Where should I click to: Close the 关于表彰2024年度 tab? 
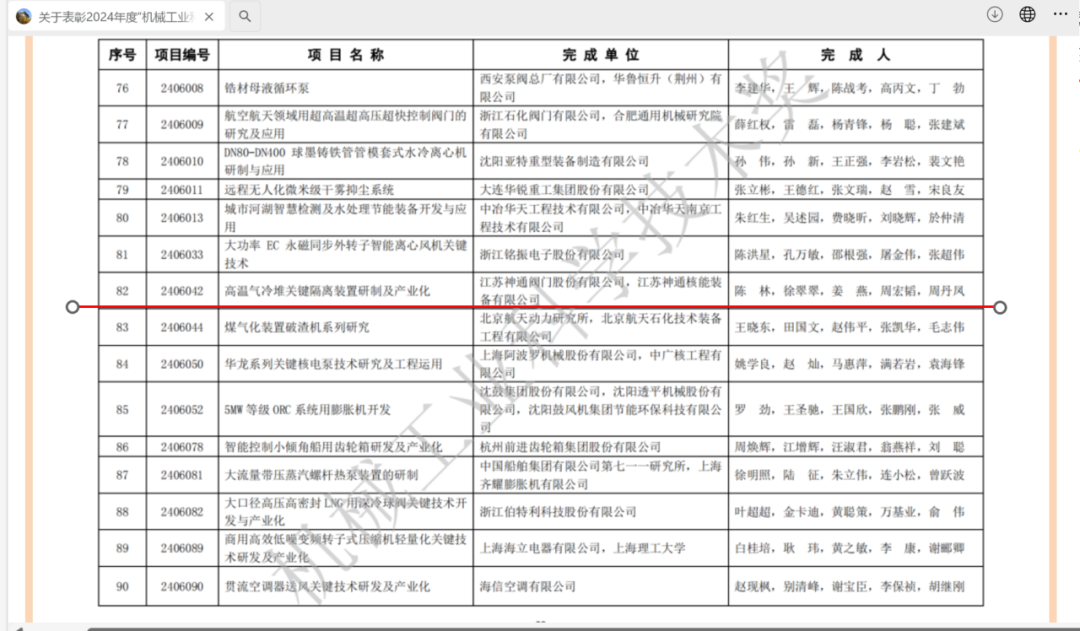[209, 17]
